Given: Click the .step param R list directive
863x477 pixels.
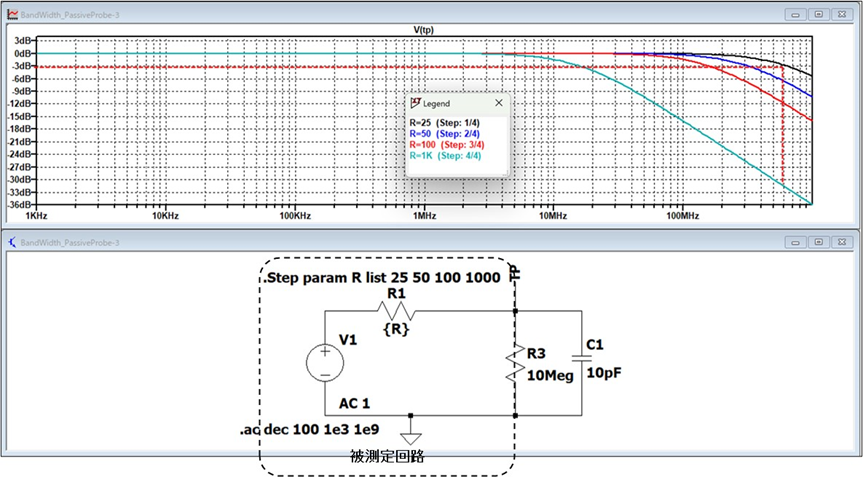Looking at the screenshot, I should coord(383,277).
